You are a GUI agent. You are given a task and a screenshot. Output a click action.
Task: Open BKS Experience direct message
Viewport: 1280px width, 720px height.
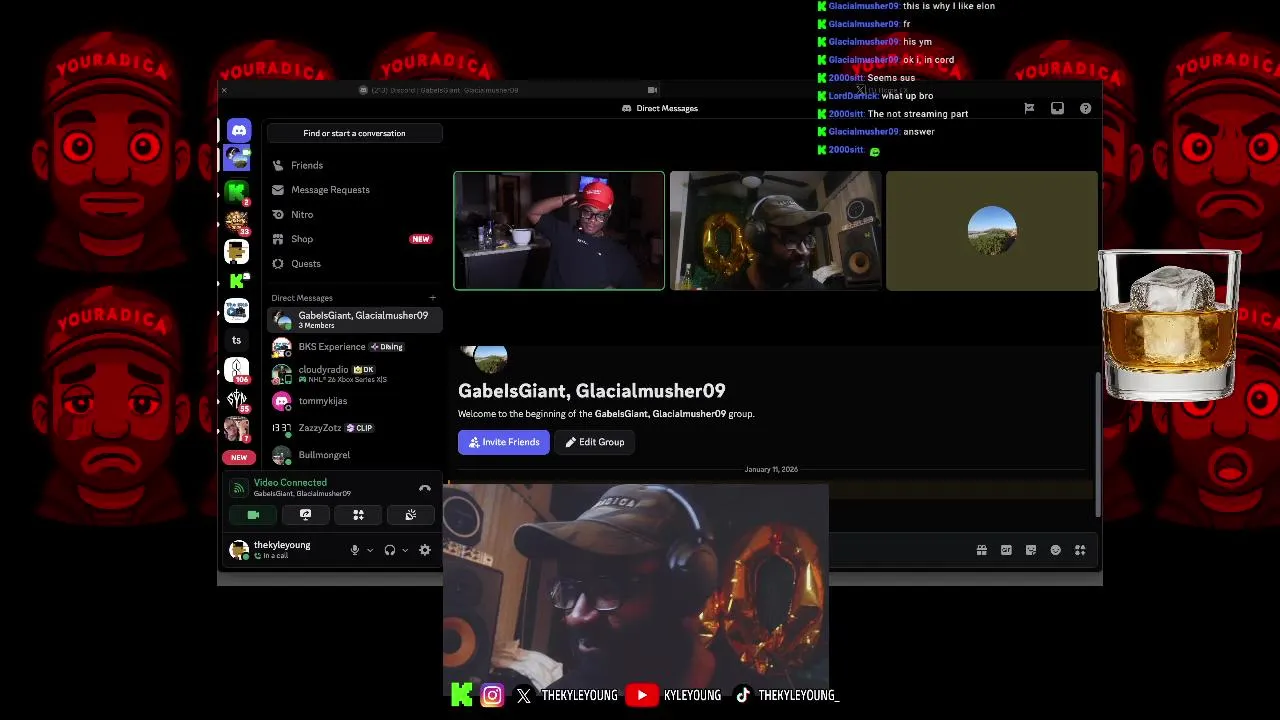(355, 347)
